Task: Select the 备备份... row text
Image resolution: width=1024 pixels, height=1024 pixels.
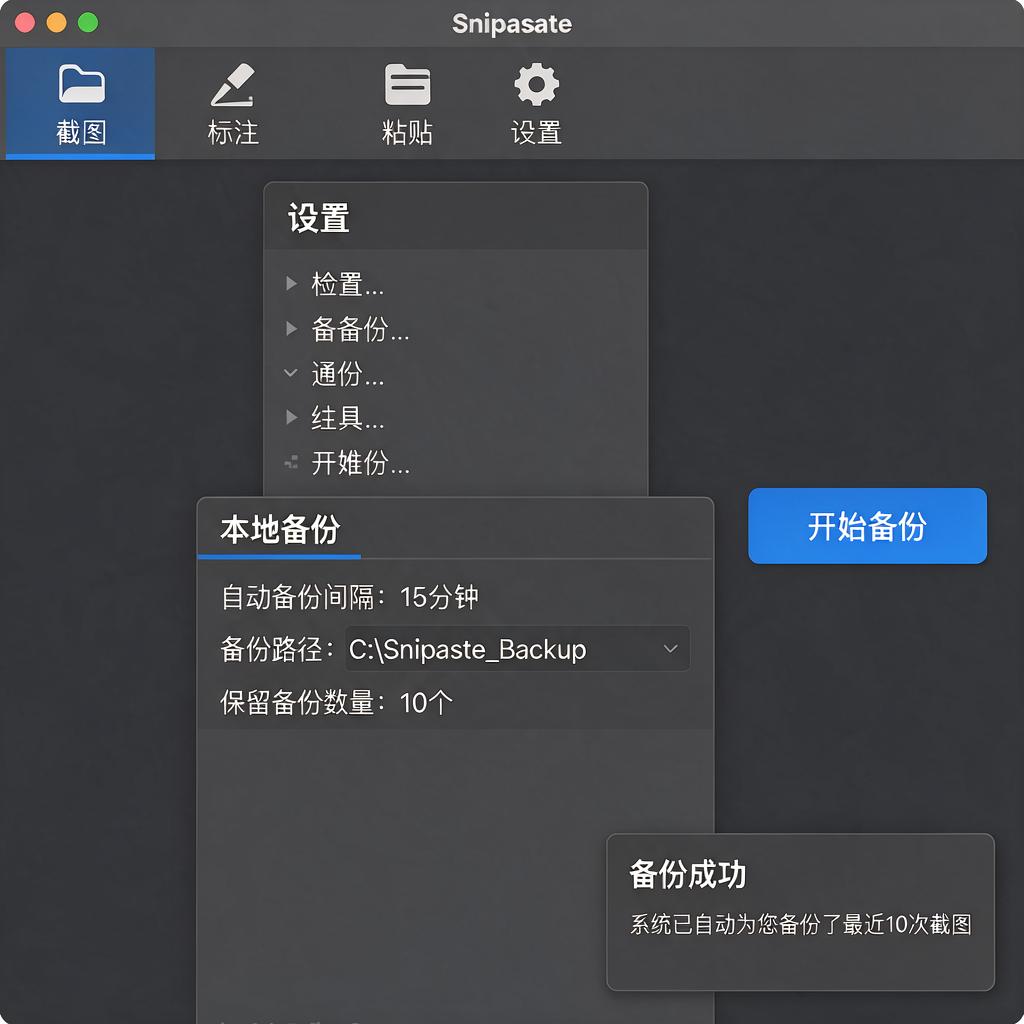Action: (x=360, y=328)
